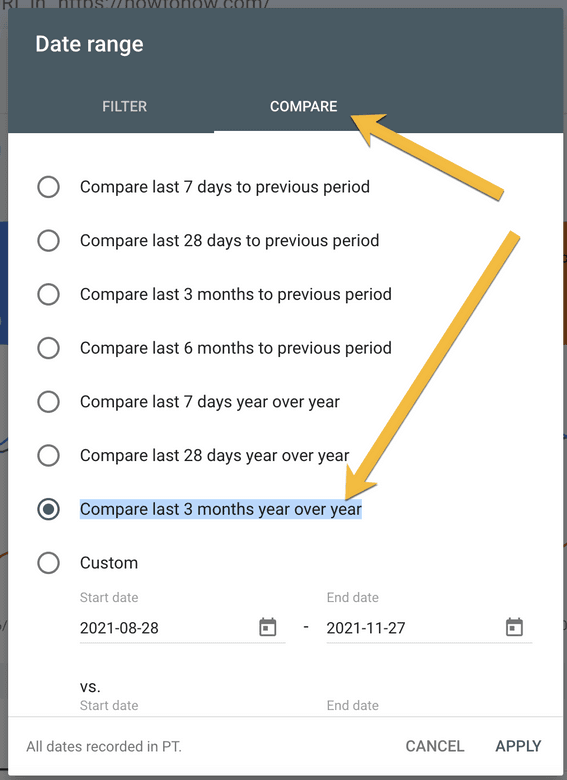Click the 'Date range' dialog title

90,44
